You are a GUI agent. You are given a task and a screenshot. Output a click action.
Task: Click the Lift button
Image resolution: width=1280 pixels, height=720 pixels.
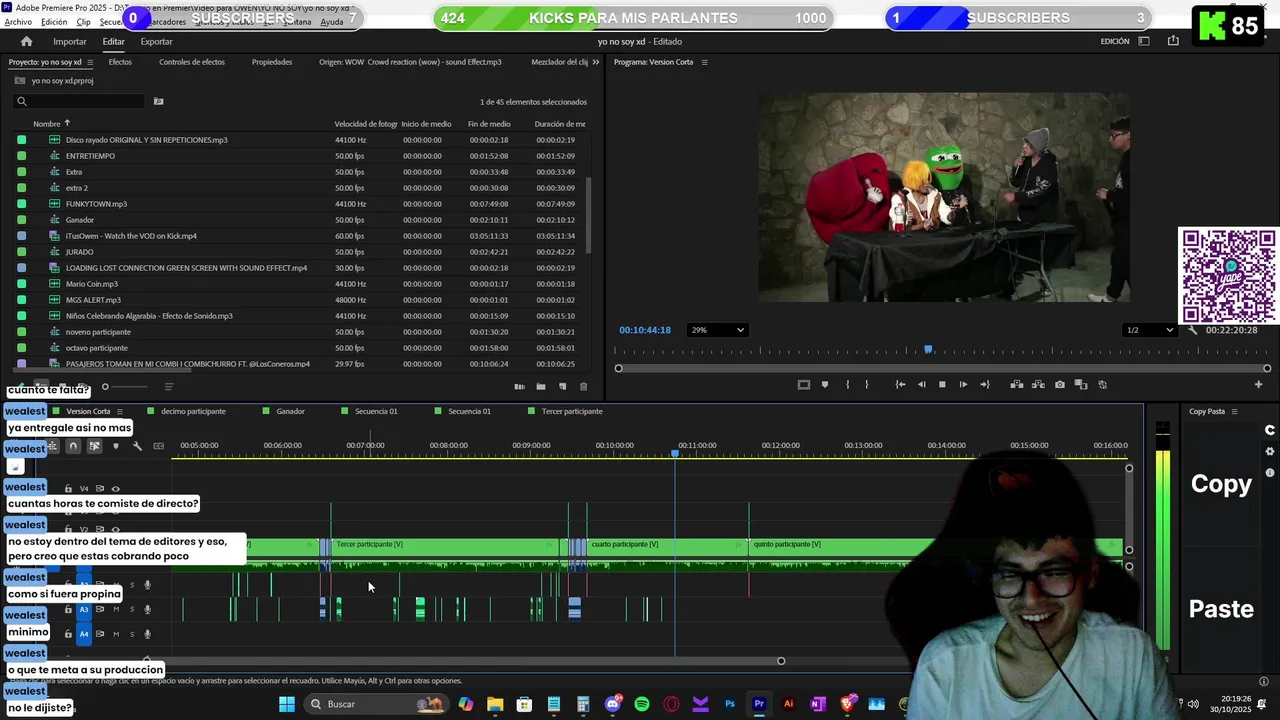[x=1017, y=385]
